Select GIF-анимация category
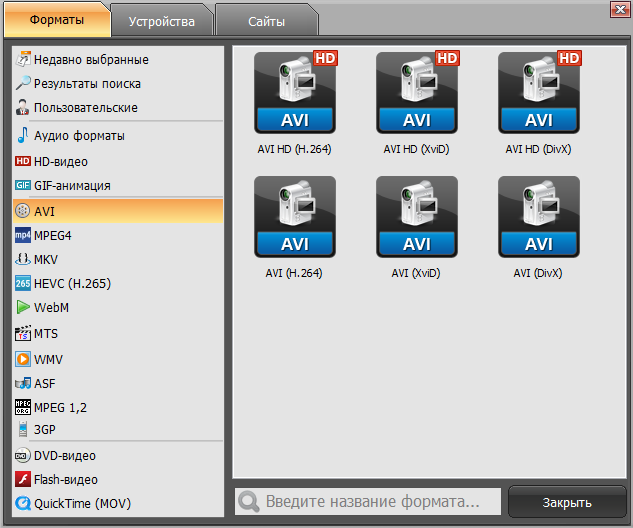633x528 pixels. tap(118, 185)
